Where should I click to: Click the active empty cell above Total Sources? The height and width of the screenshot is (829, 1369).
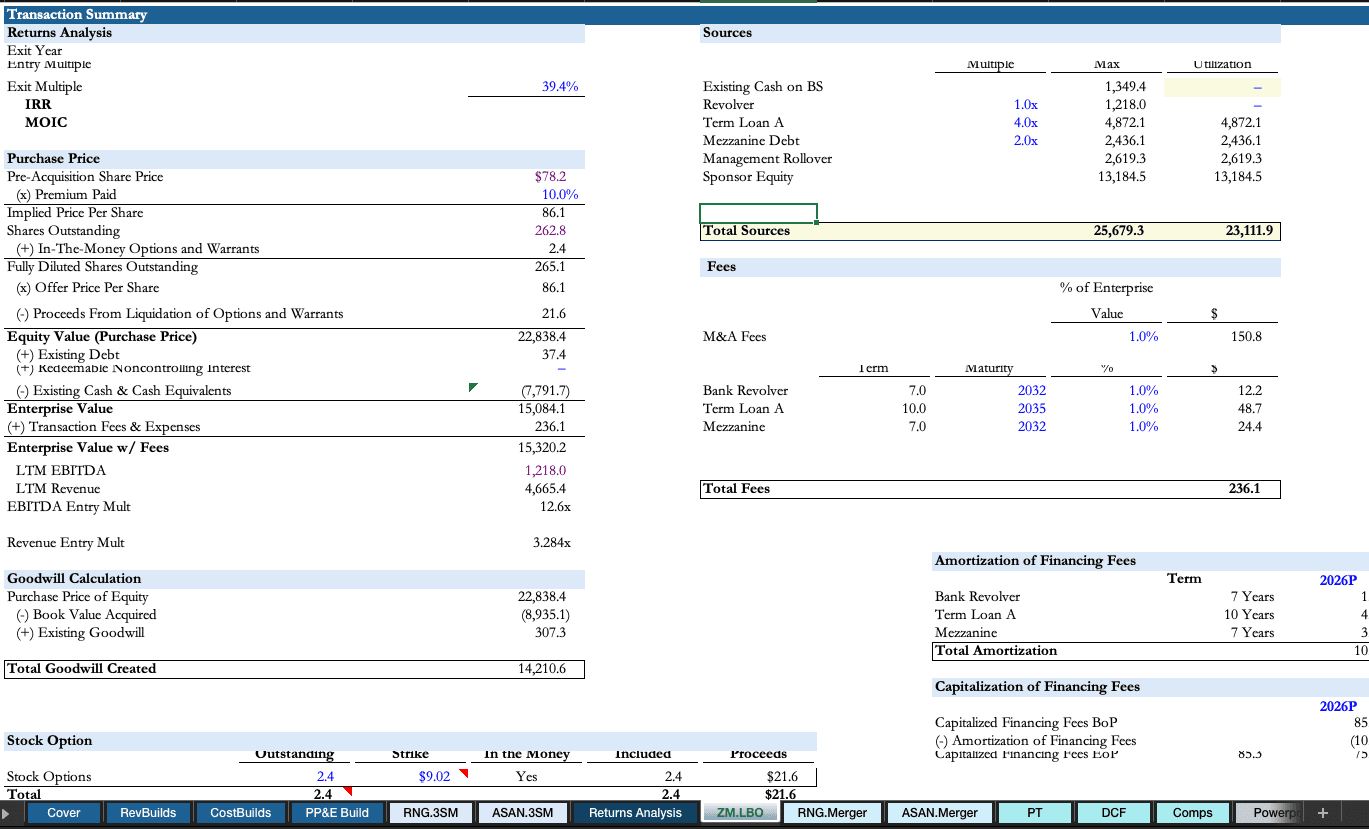click(x=758, y=213)
